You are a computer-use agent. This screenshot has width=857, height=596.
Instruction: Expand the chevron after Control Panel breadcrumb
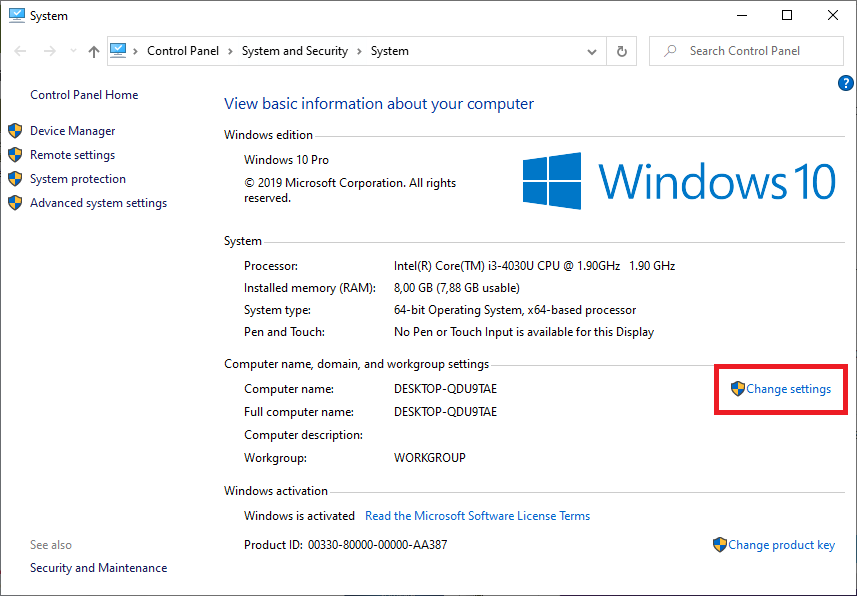click(x=229, y=51)
